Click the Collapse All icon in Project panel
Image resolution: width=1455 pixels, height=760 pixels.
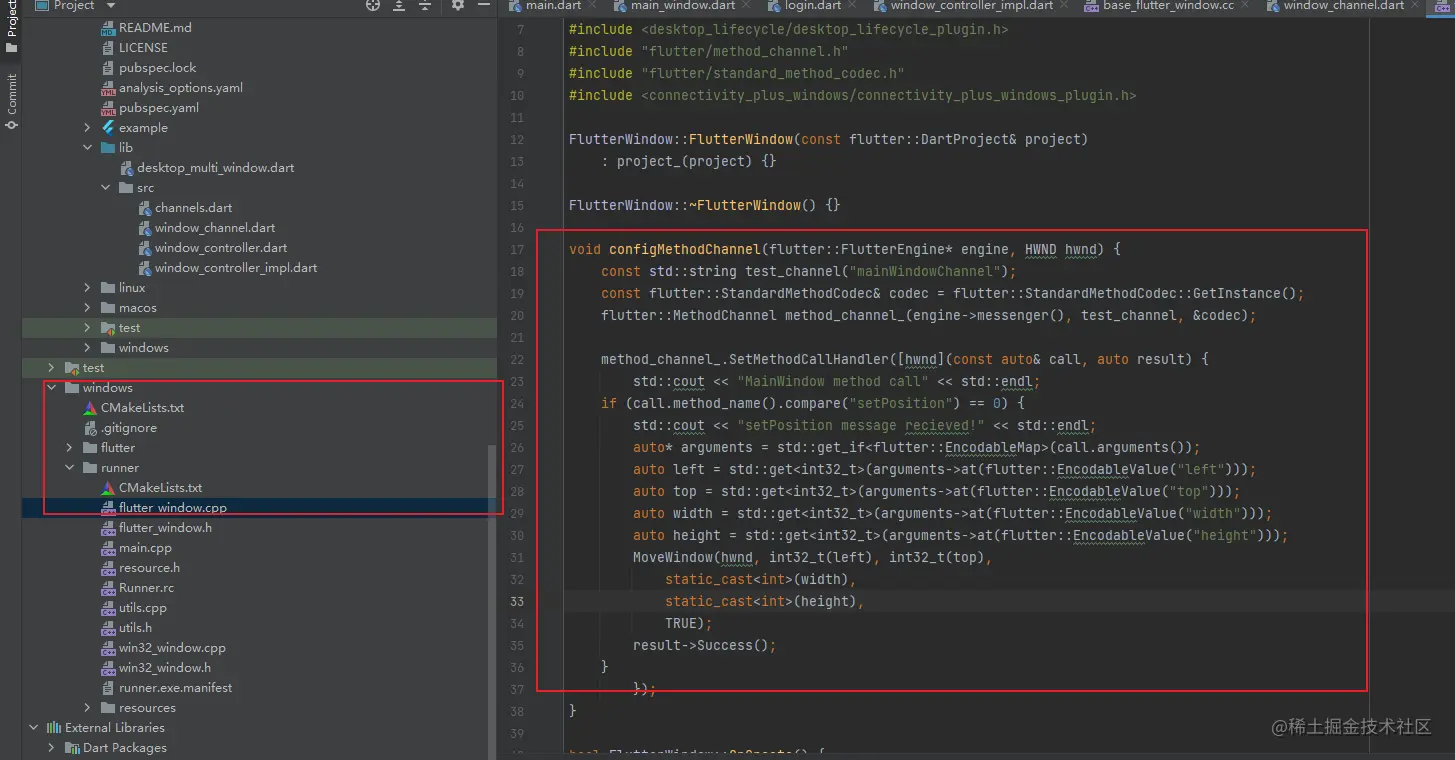pyautogui.click(x=425, y=5)
